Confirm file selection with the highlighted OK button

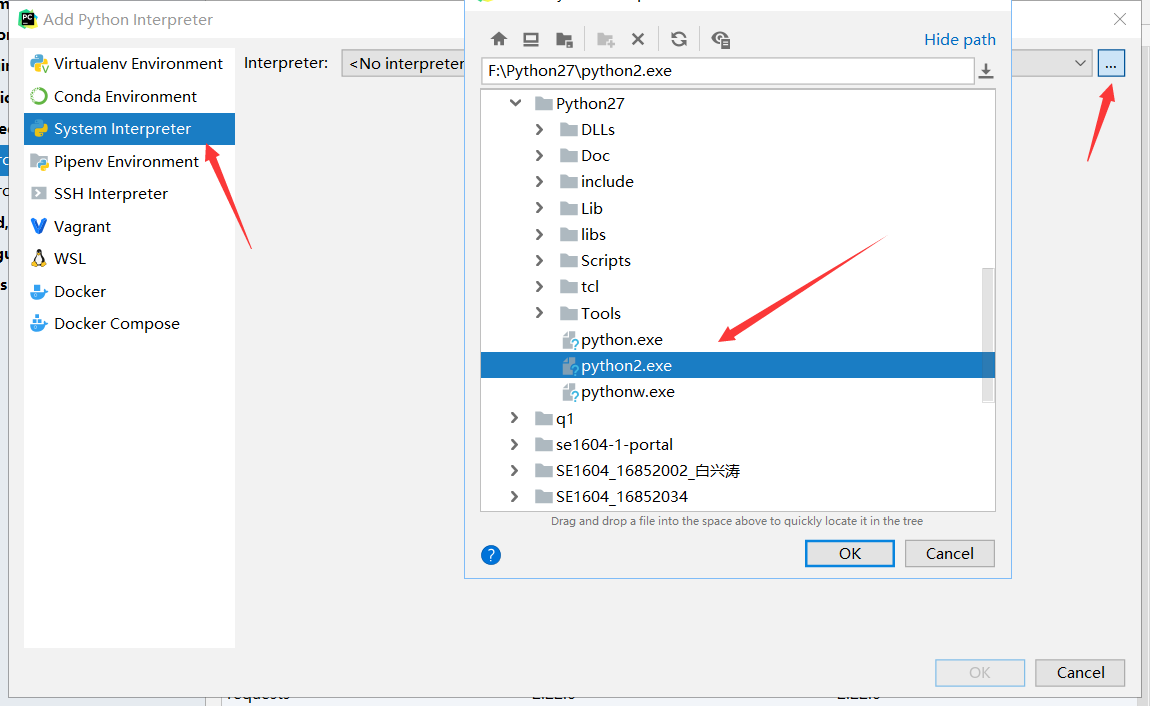[849, 554]
